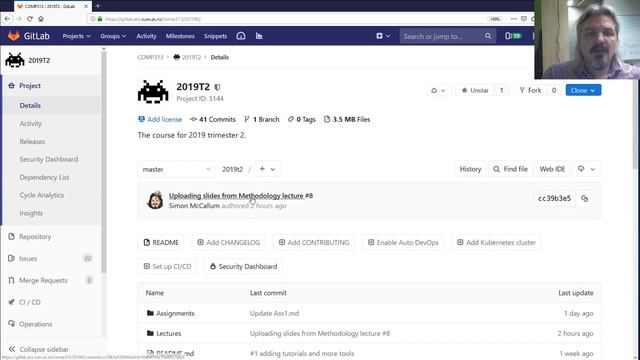640x360 pixels.
Task: Click the space invader project avatar in sidebar
Action: pos(15,60)
